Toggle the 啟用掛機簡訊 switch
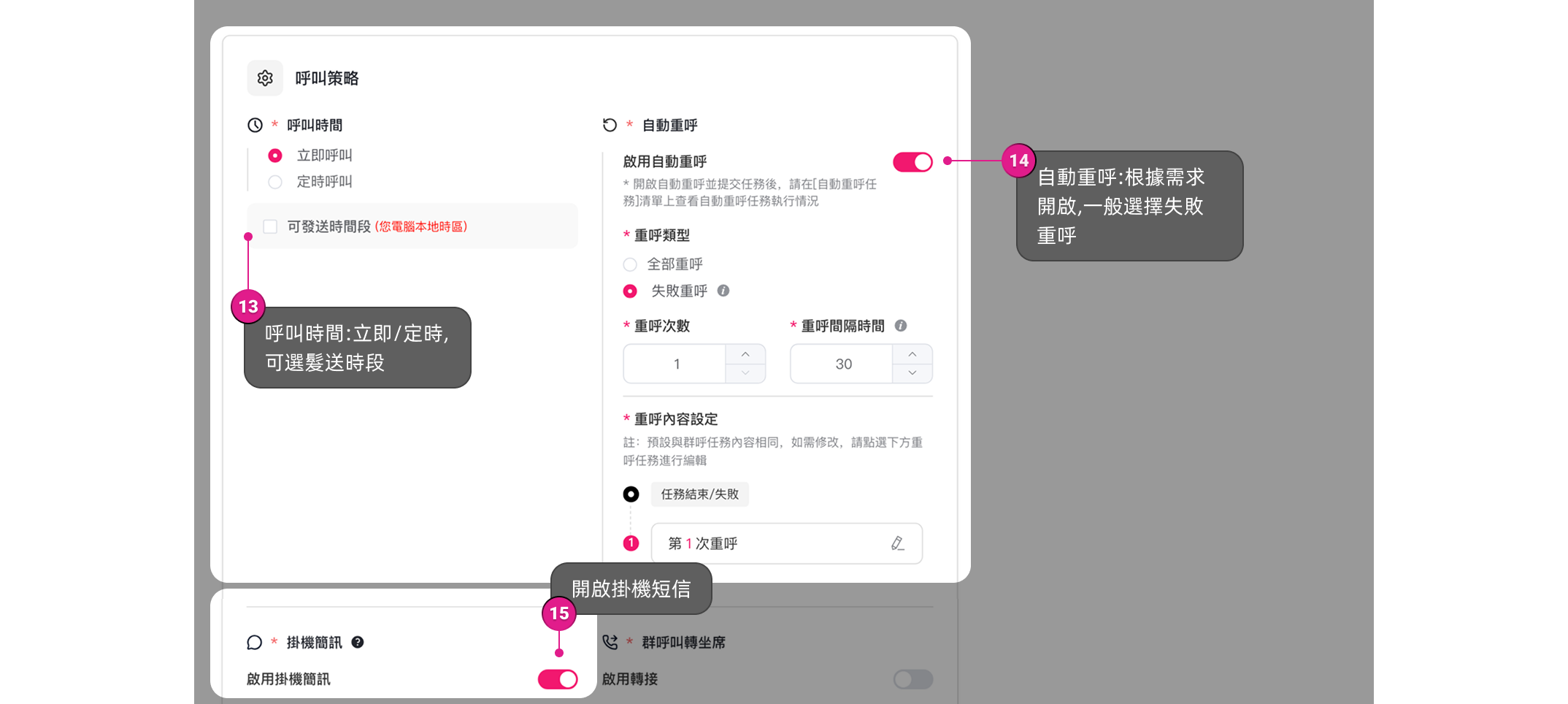The width and height of the screenshot is (1568, 704). click(558, 679)
